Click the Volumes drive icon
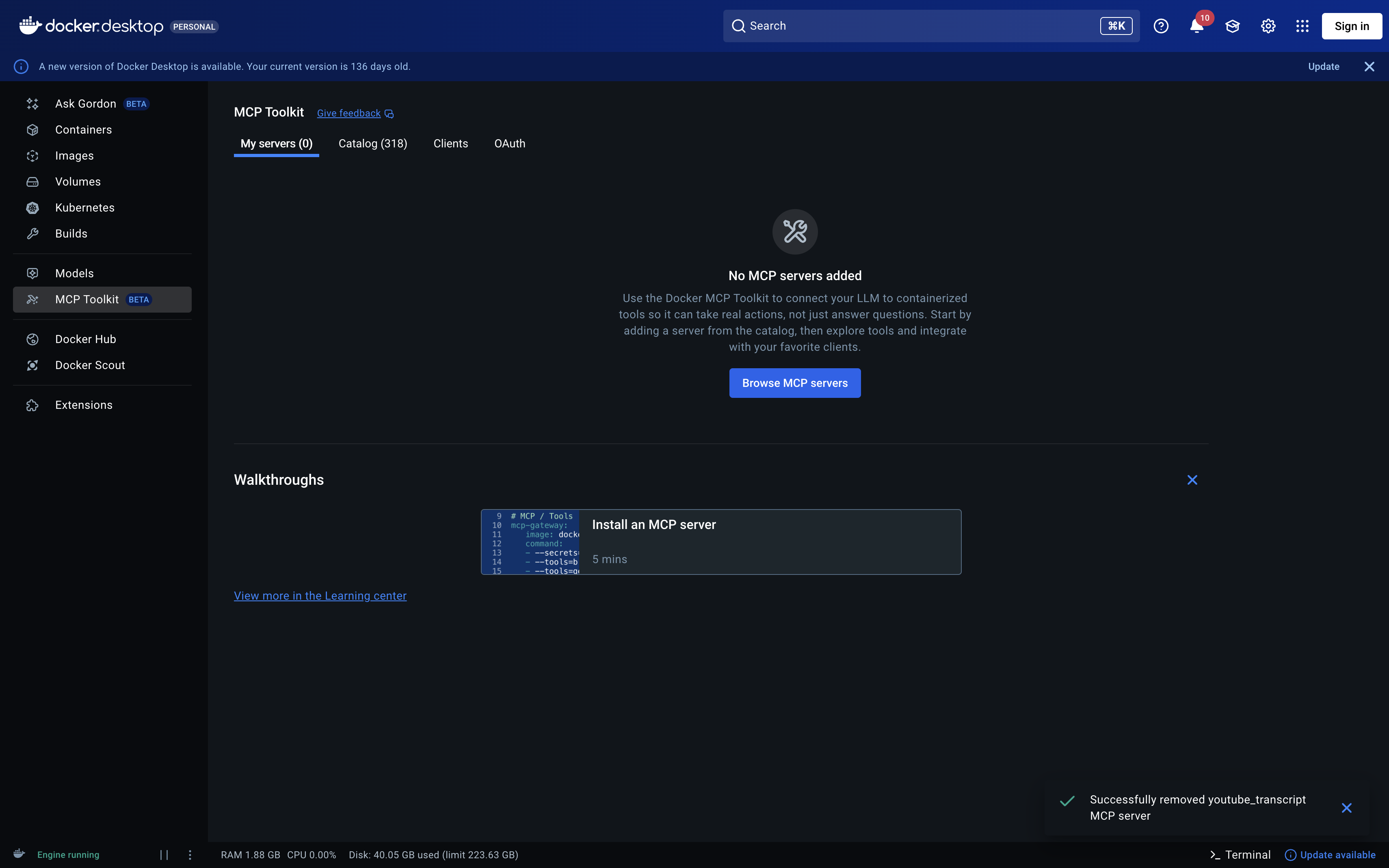1389x868 pixels. tap(33, 182)
